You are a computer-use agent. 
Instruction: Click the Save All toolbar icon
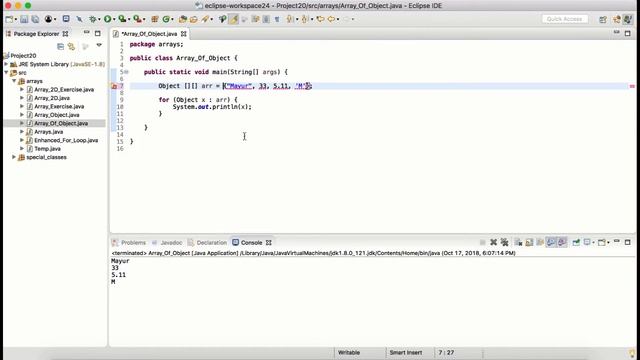pos(35,19)
